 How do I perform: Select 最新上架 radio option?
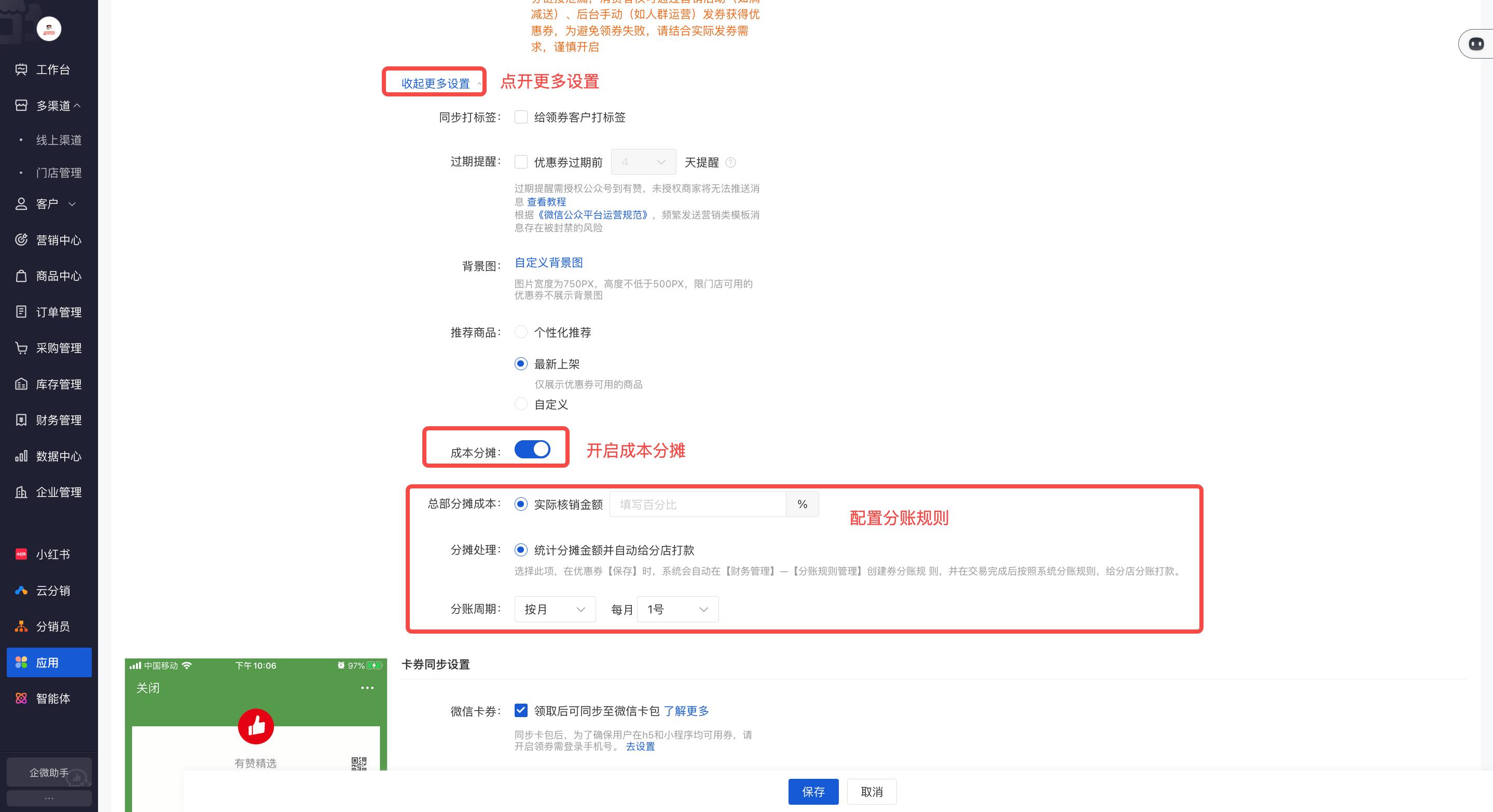521,363
